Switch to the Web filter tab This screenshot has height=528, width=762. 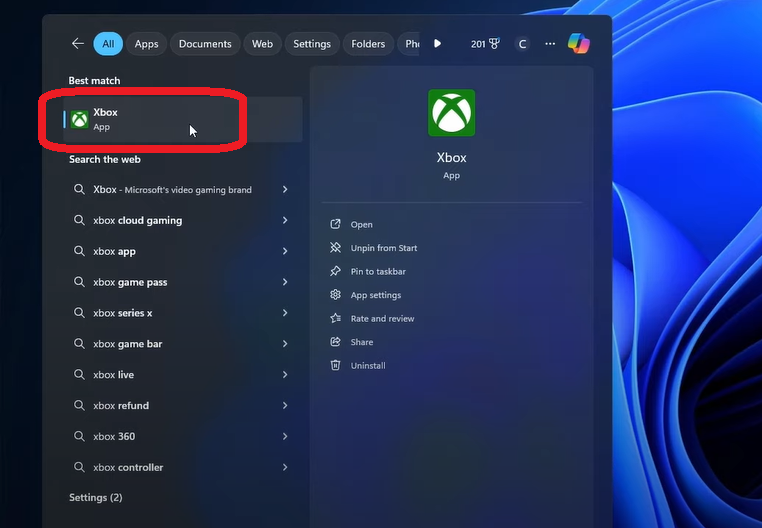(x=262, y=44)
